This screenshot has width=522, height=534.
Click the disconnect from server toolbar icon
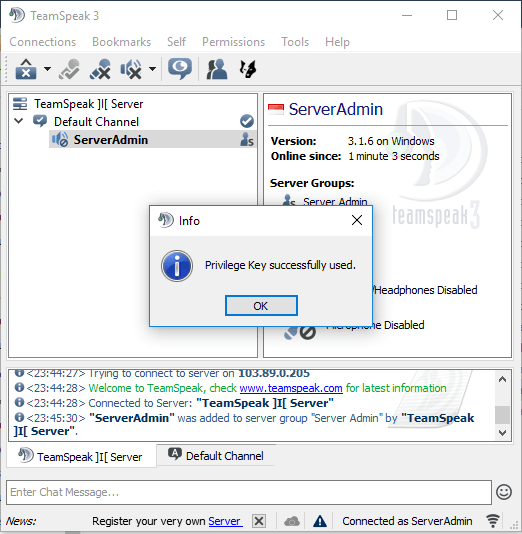click(26, 69)
